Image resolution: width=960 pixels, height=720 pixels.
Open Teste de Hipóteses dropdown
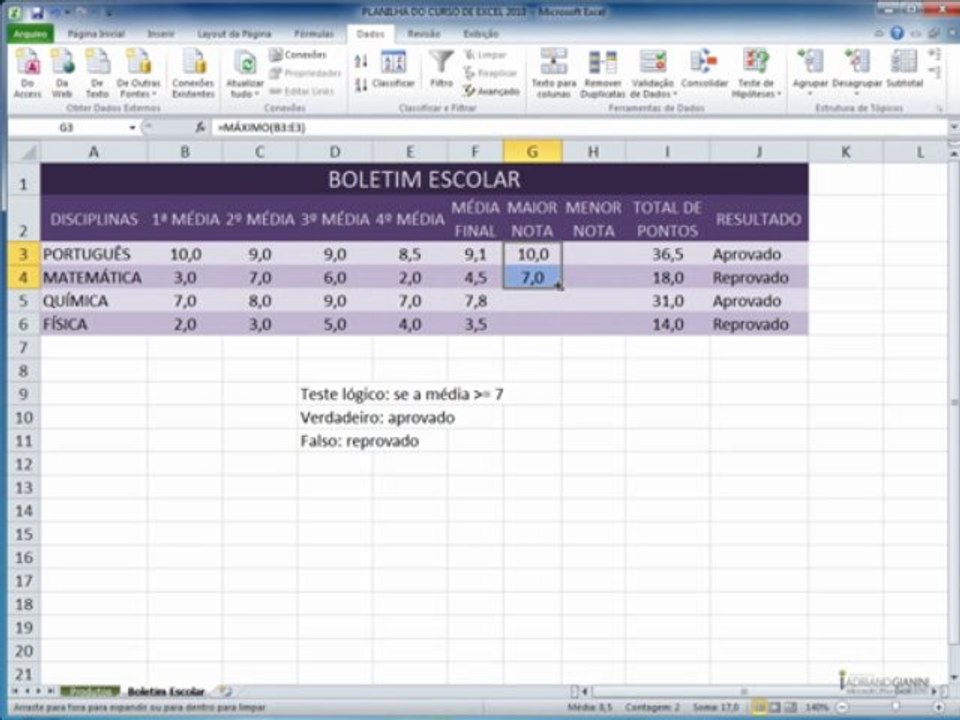[757, 73]
